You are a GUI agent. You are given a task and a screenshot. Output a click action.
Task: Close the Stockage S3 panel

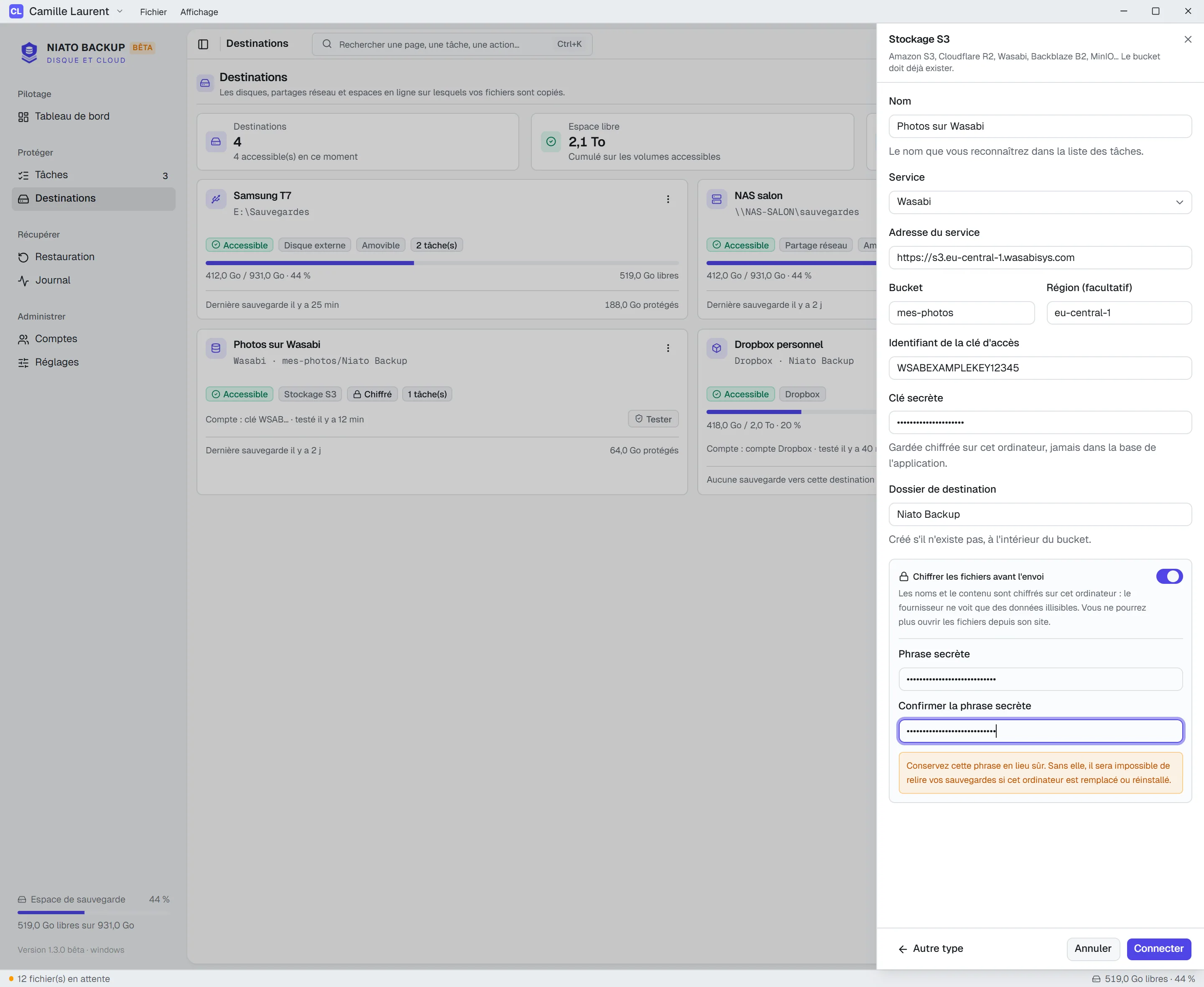(x=1188, y=39)
